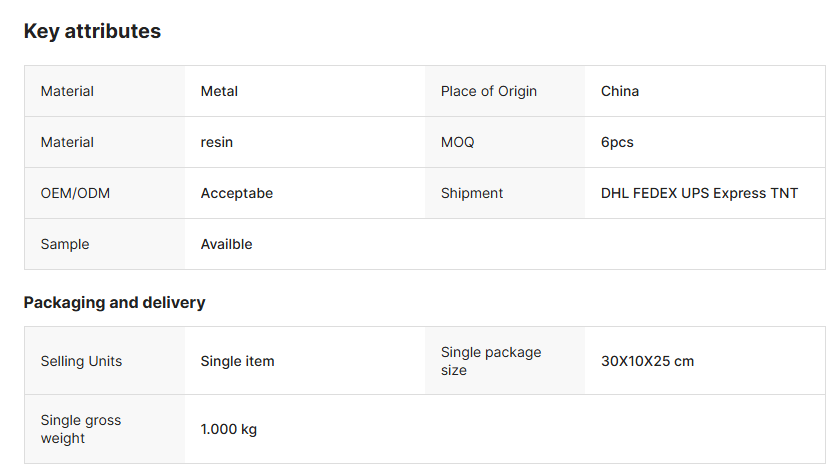The width and height of the screenshot is (834, 475).
Task: Click the 1.000 kg weight value
Action: (228, 429)
